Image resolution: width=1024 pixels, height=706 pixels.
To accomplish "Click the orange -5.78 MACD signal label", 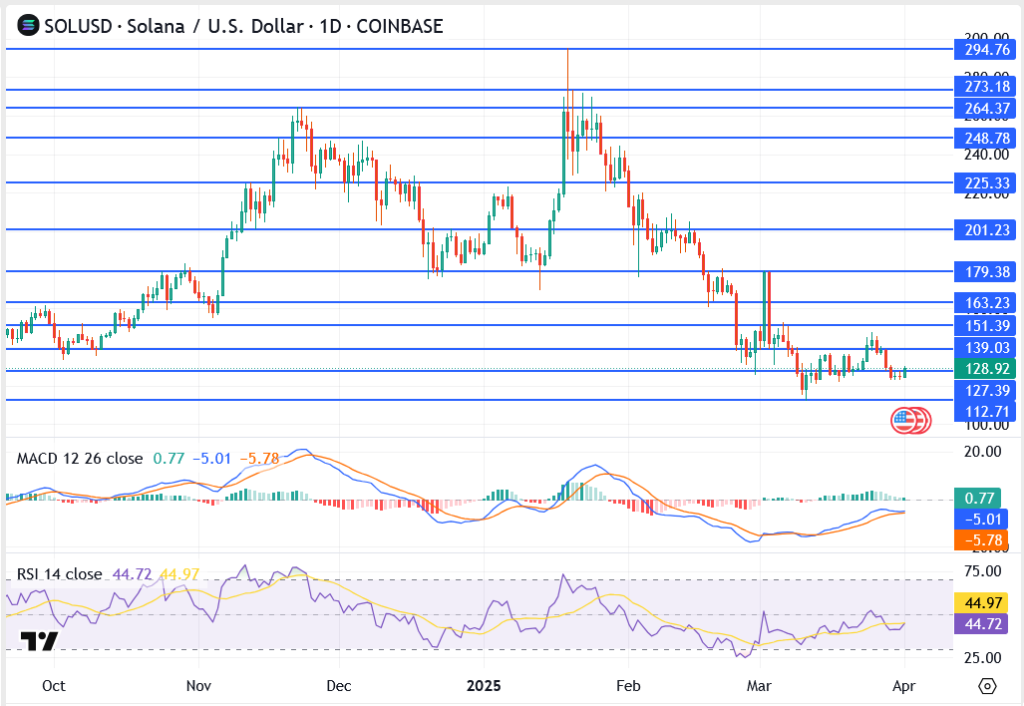I will coord(984,540).
